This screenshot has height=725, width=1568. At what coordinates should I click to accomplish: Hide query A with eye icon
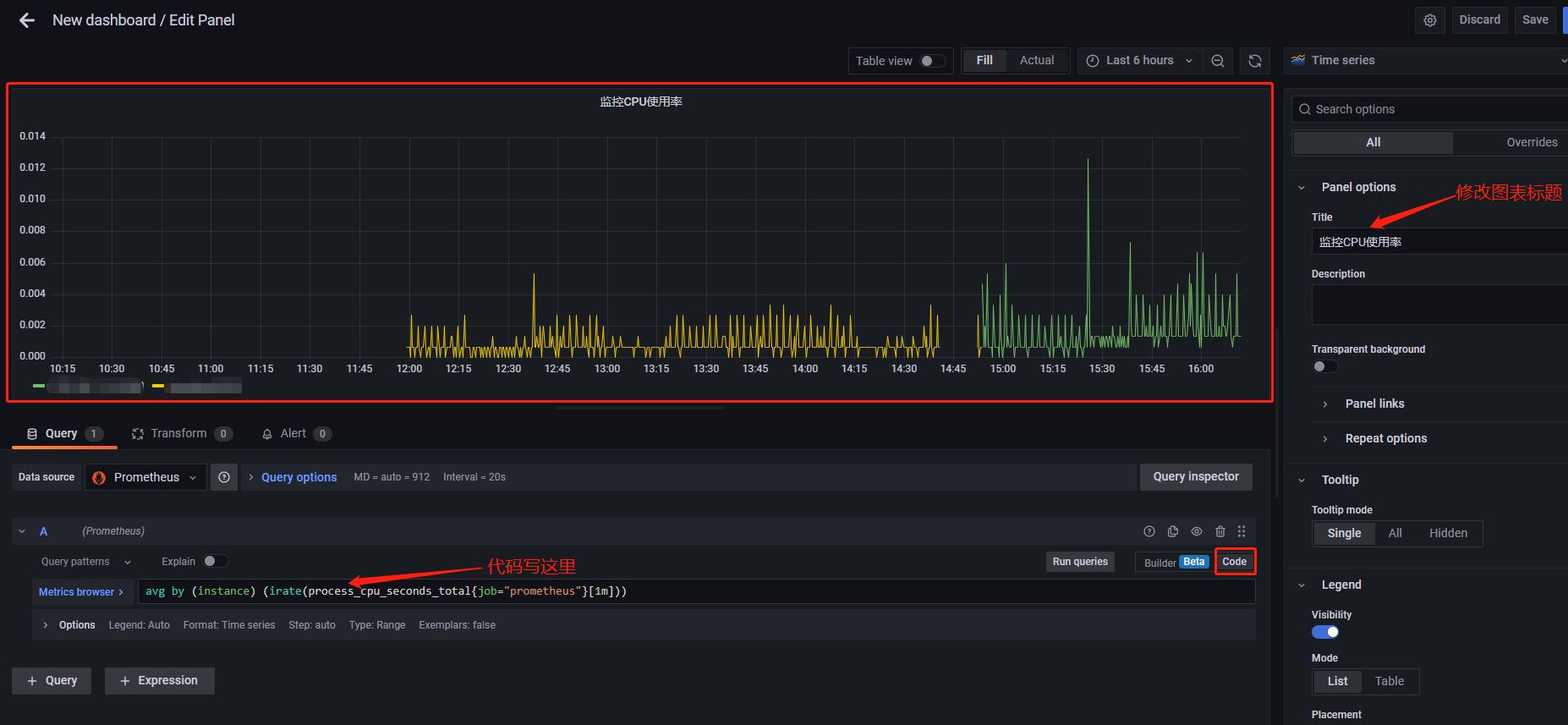pos(1197,531)
